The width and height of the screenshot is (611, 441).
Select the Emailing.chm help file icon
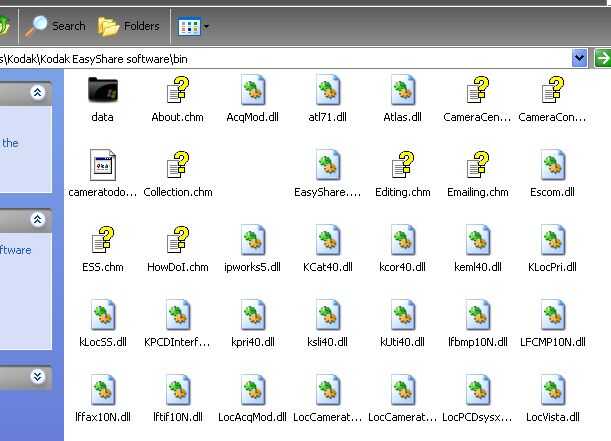pos(478,165)
